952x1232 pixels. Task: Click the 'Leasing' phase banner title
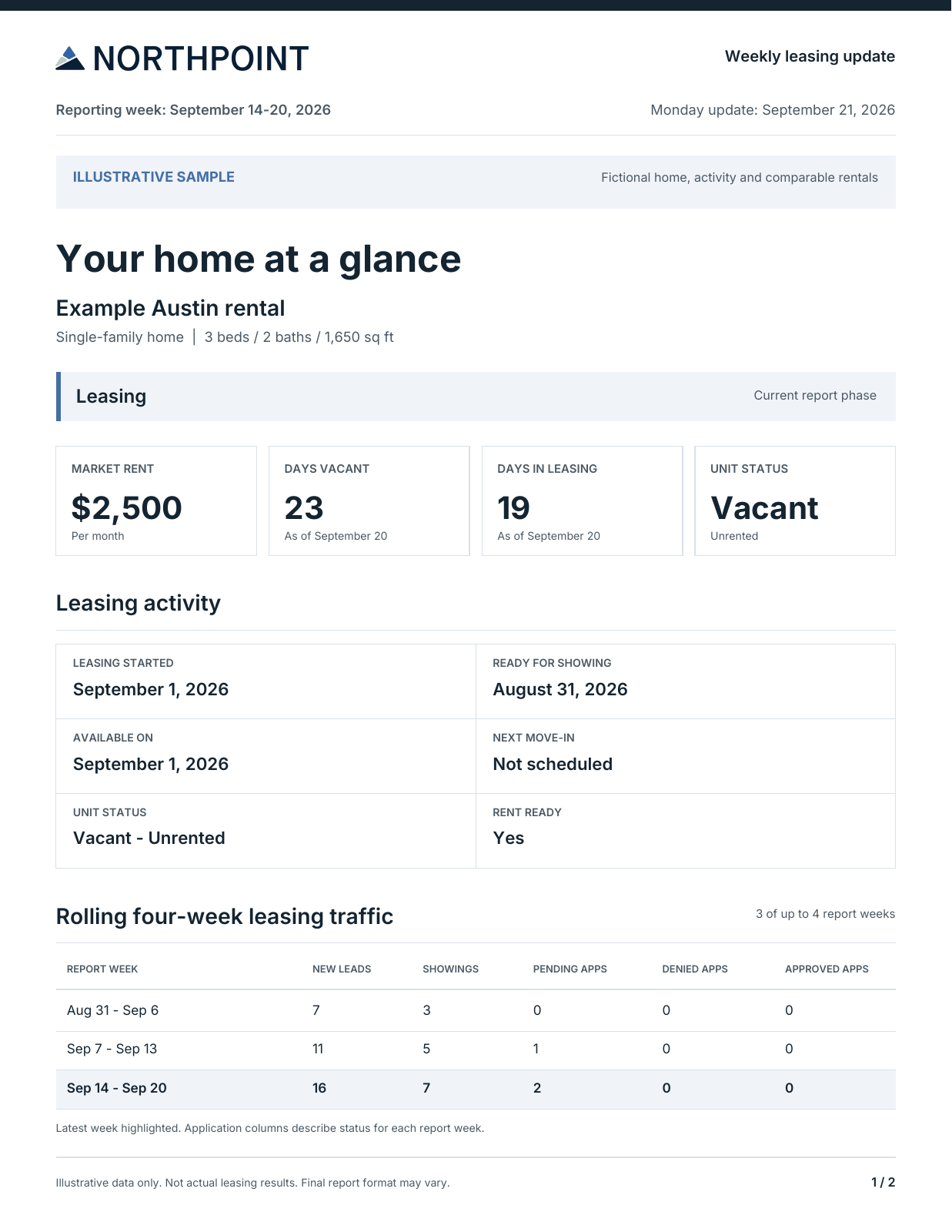(x=111, y=396)
